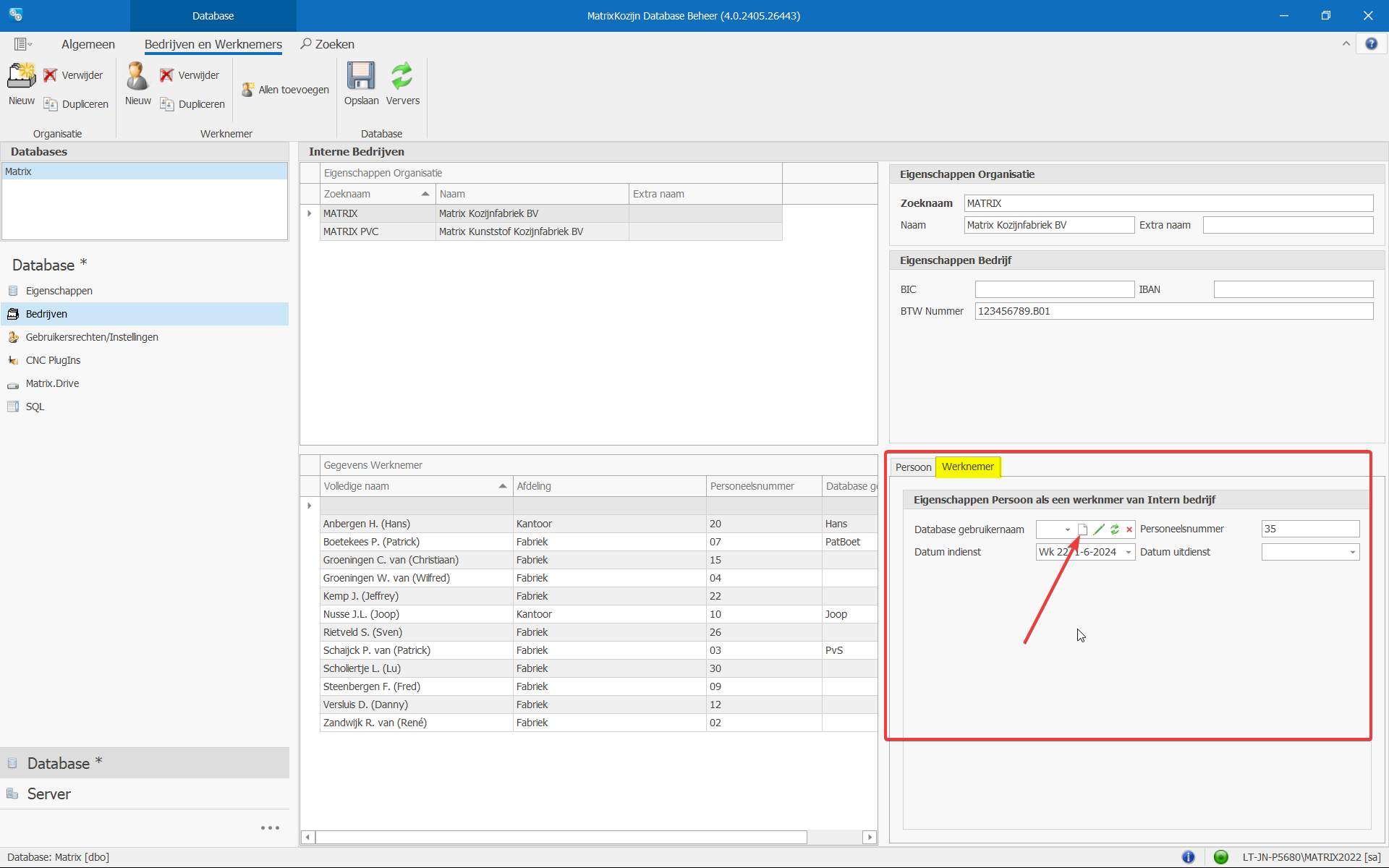
Task: Open SQL navigation item
Action: (x=35, y=407)
